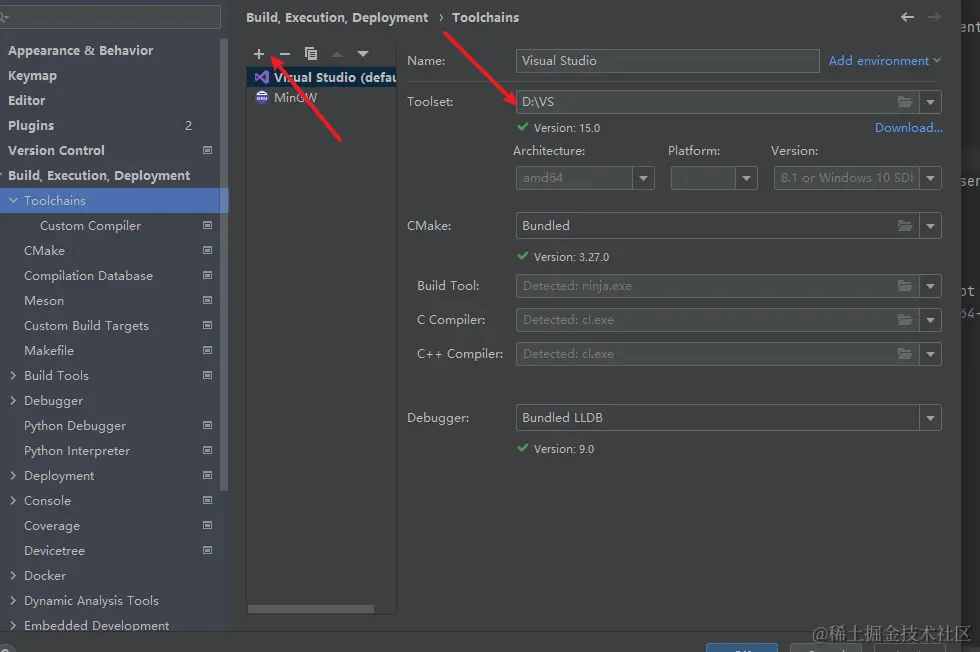Collapse the Toolchains tree node
Viewport: 980px width, 652px height.
13,200
